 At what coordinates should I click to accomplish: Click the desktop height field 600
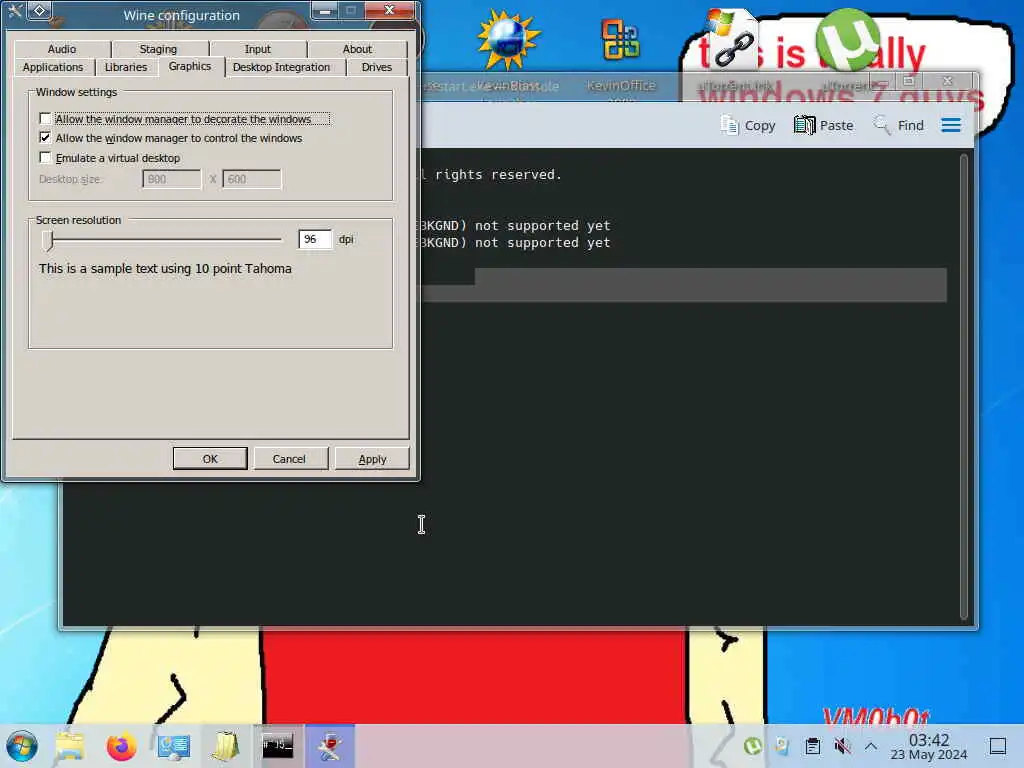coord(252,179)
